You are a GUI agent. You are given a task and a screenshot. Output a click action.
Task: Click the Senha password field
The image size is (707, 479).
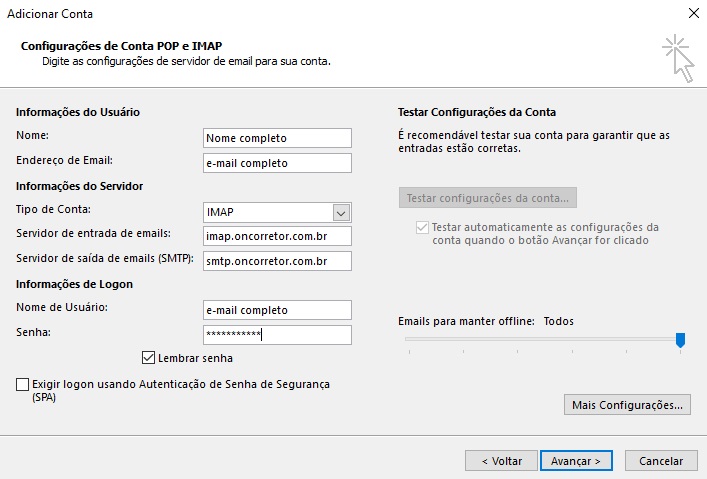(x=277, y=335)
